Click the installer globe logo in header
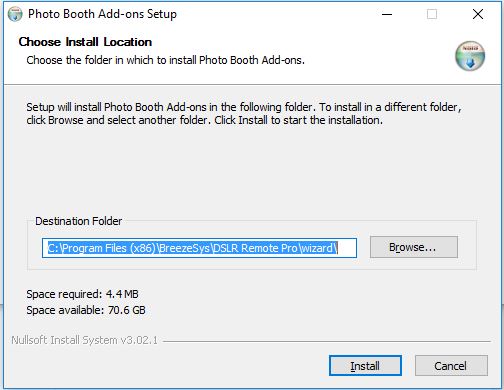 click(x=470, y=56)
